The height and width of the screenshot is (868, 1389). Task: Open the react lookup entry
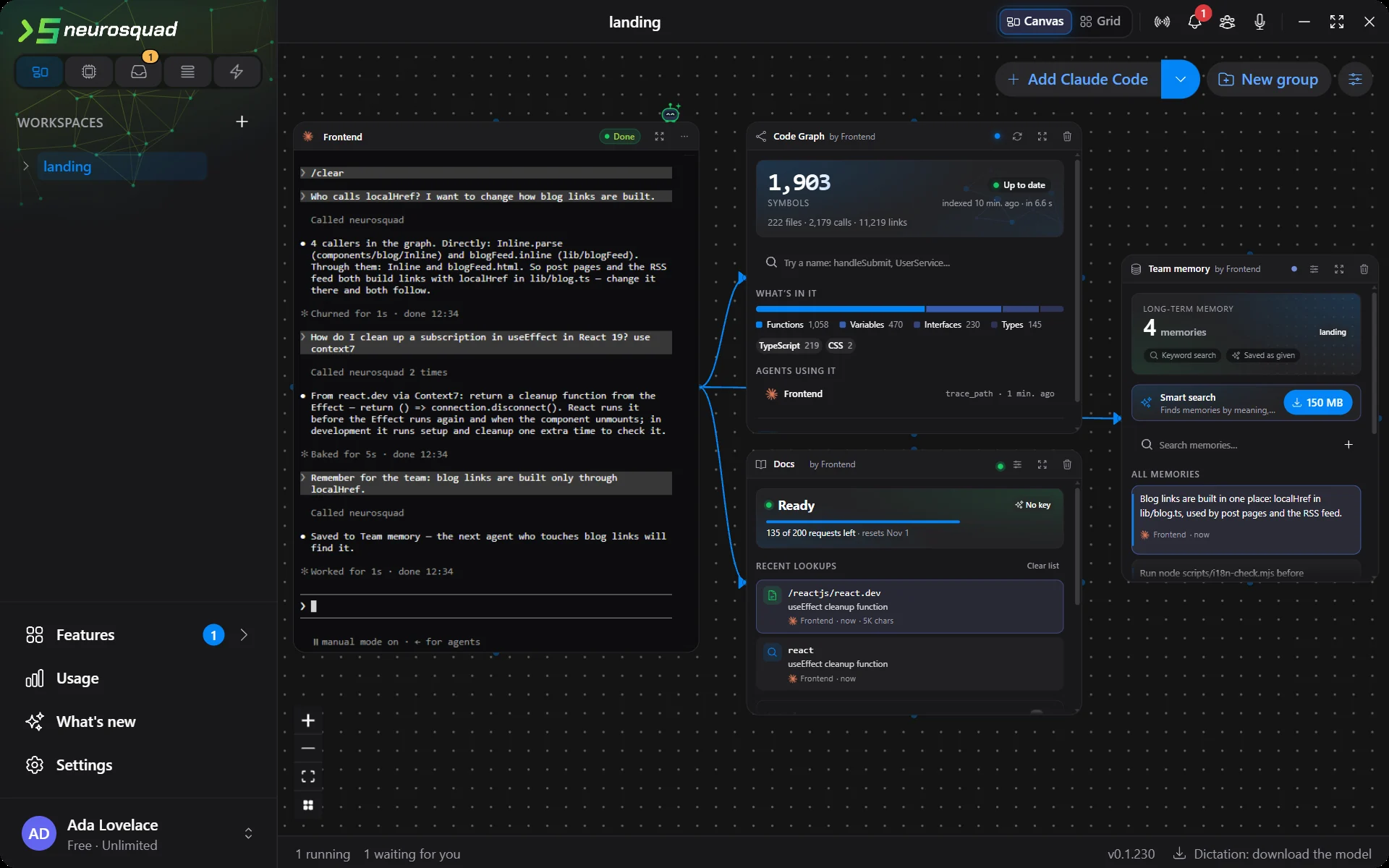coord(909,664)
